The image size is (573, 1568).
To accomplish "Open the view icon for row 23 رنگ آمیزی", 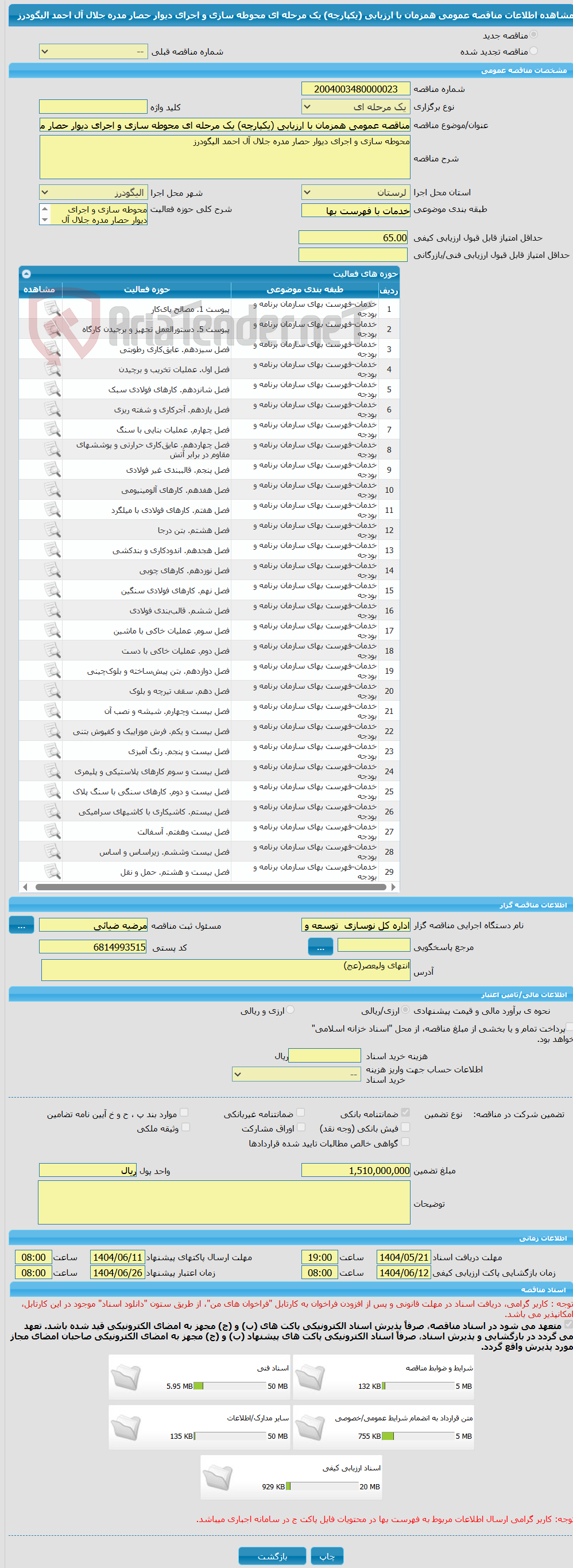I will coord(52,751).
